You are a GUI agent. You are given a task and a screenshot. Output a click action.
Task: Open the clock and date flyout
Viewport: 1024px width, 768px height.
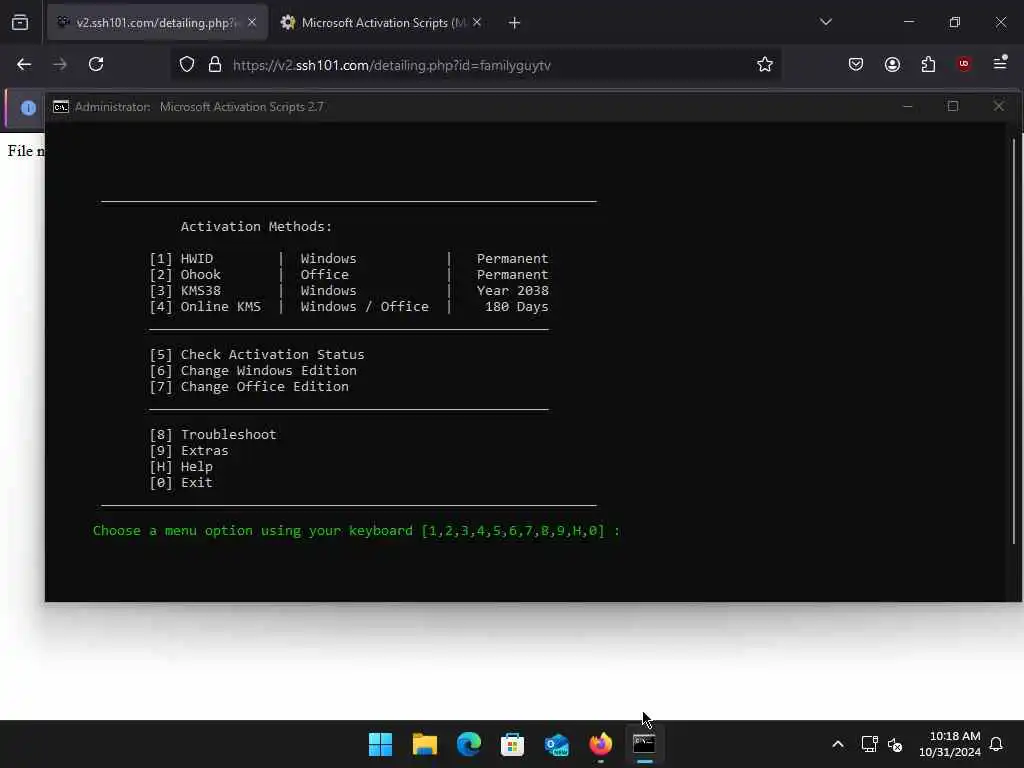[950, 744]
